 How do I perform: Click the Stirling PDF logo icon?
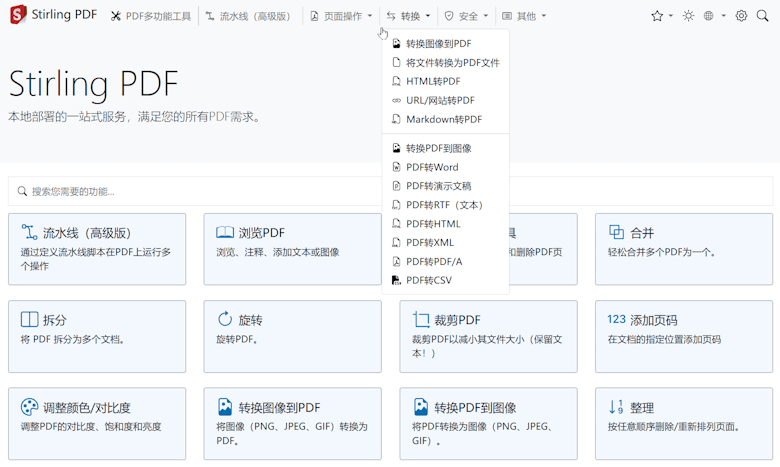point(18,14)
